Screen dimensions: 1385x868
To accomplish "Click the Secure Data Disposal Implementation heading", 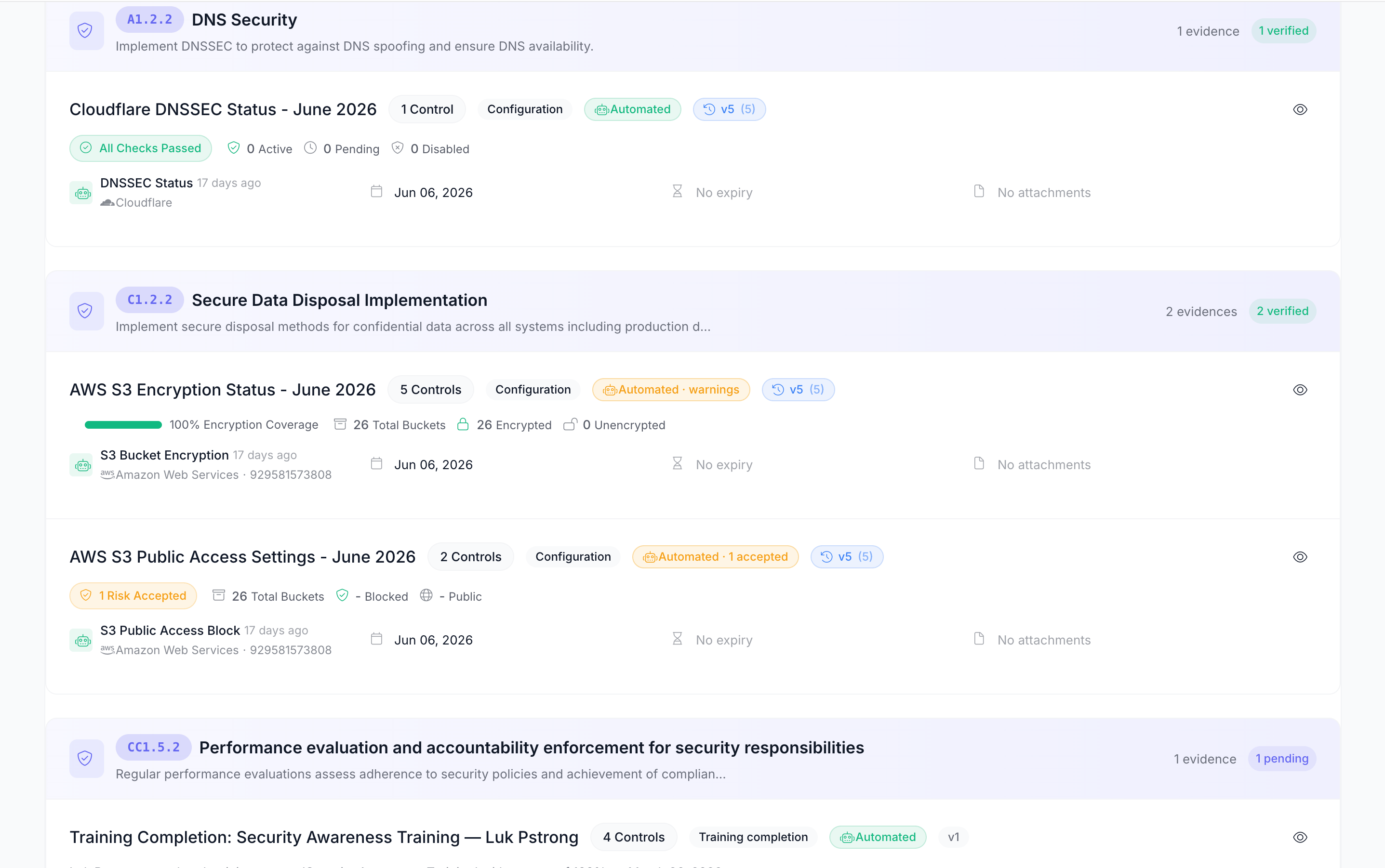I will click(x=339, y=300).
